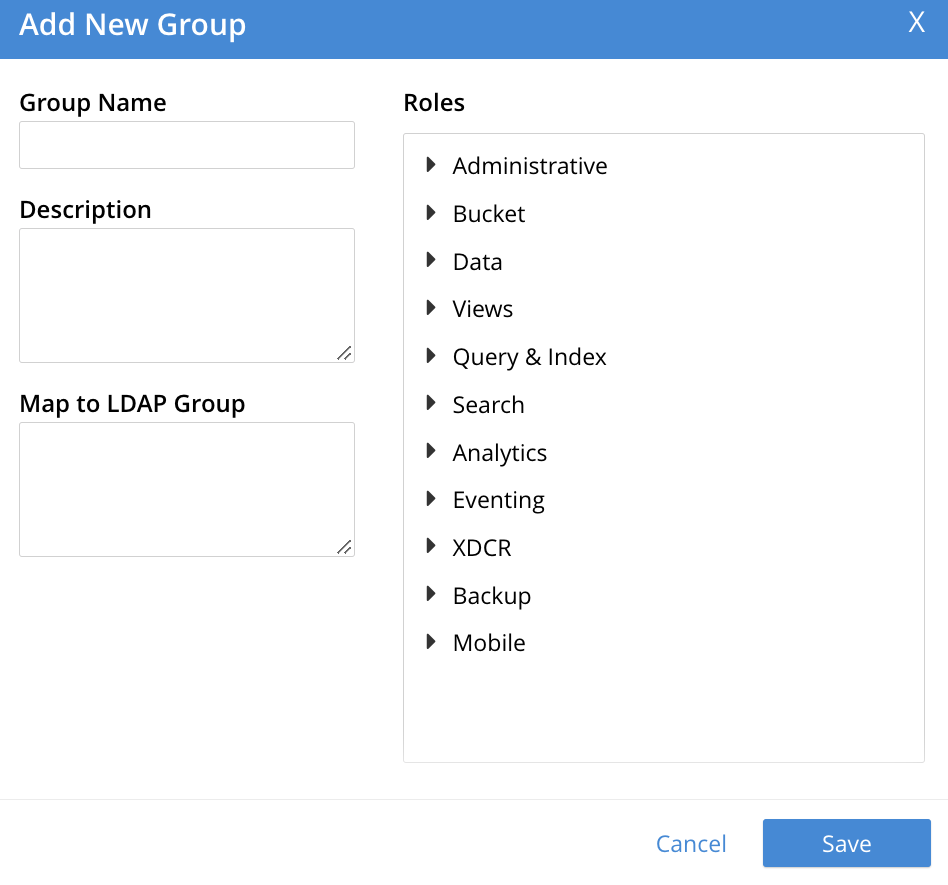This screenshot has width=948, height=885.
Task: Expand the Bucket roles section
Action: click(431, 213)
